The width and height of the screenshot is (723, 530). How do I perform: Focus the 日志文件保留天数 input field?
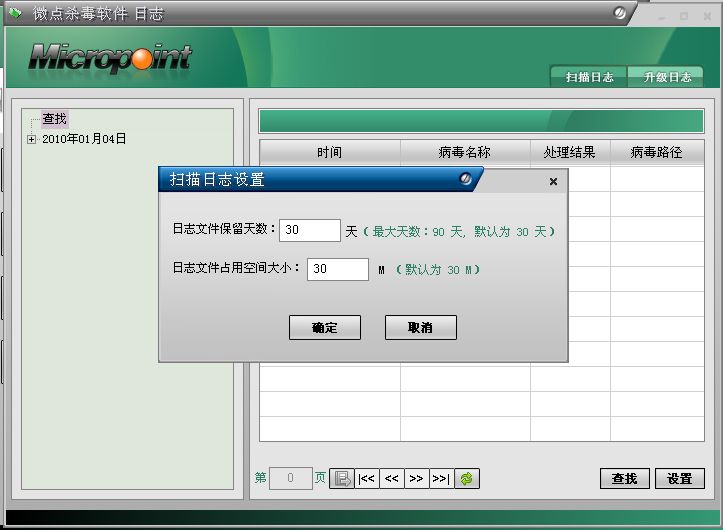tap(310, 230)
